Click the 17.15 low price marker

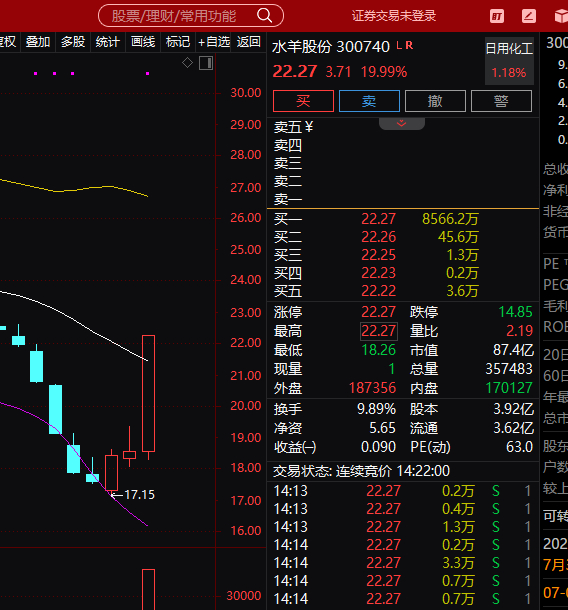[x=133, y=494]
